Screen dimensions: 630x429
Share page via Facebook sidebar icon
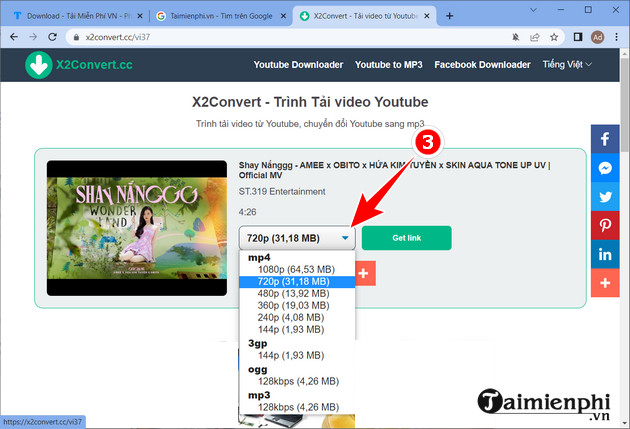pyautogui.click(x=605, y=139)
